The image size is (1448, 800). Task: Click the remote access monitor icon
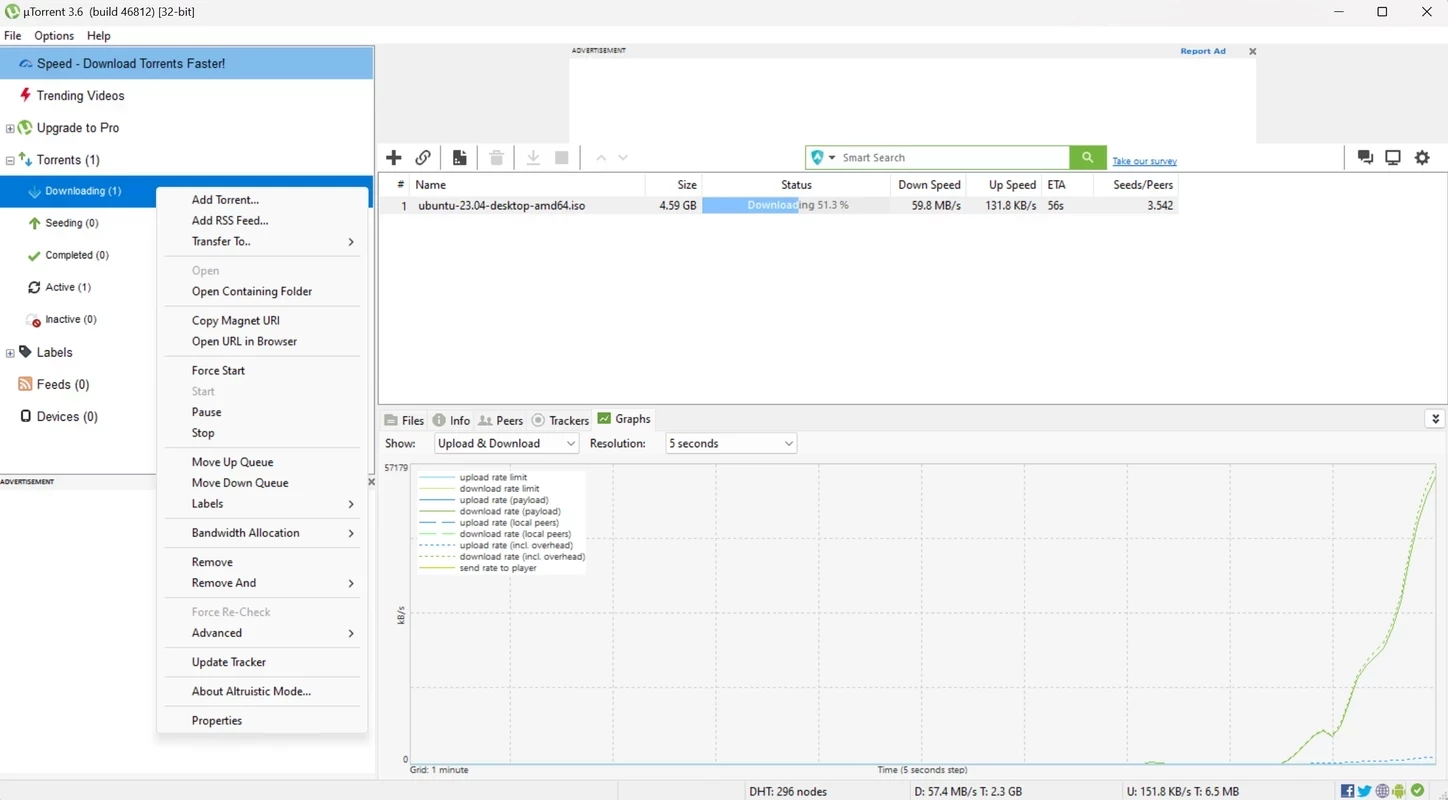coord(1392,158)
